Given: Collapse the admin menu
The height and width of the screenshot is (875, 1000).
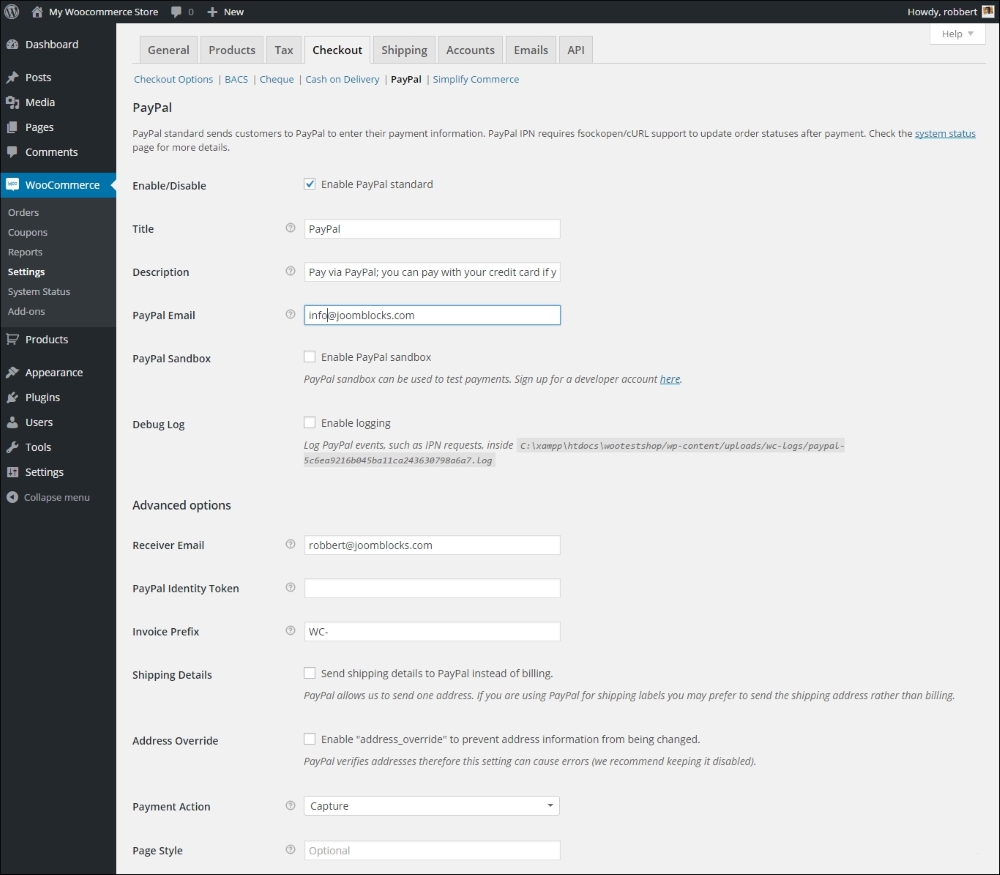Looking at the screenshot, I should tap(14, 497).
